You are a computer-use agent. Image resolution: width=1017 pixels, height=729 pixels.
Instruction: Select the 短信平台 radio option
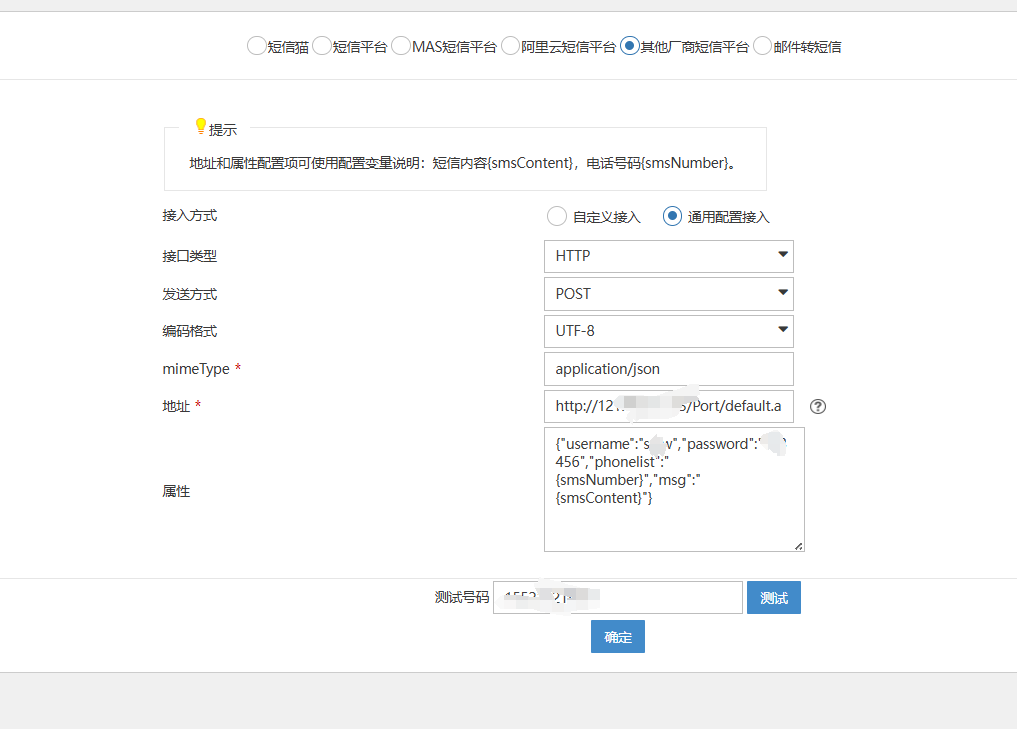[x=322, y=46]
